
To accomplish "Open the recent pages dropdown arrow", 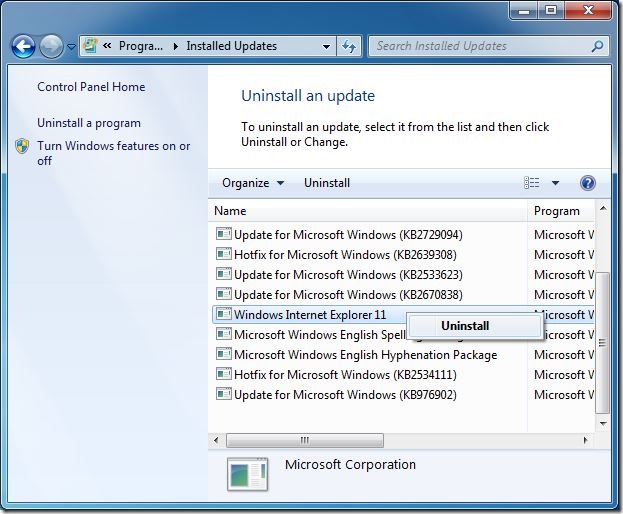I will [71, 47].
